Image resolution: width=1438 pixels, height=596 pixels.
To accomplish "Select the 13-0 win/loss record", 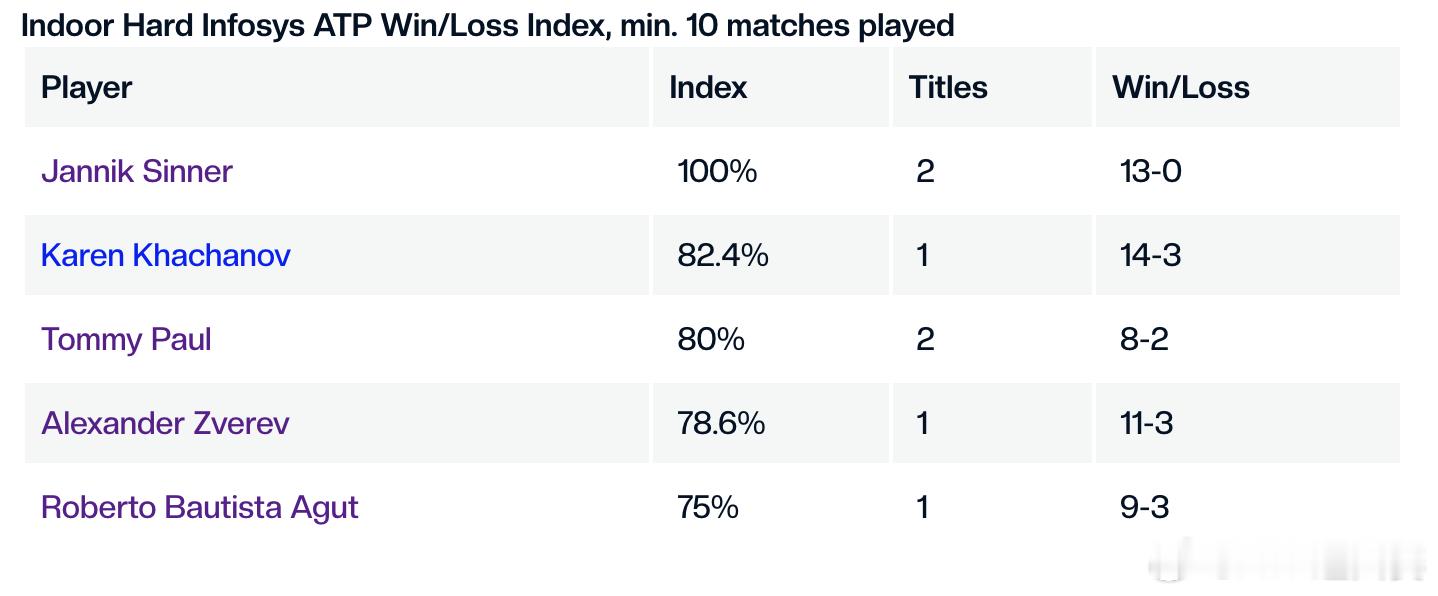I will [1151, 171].
